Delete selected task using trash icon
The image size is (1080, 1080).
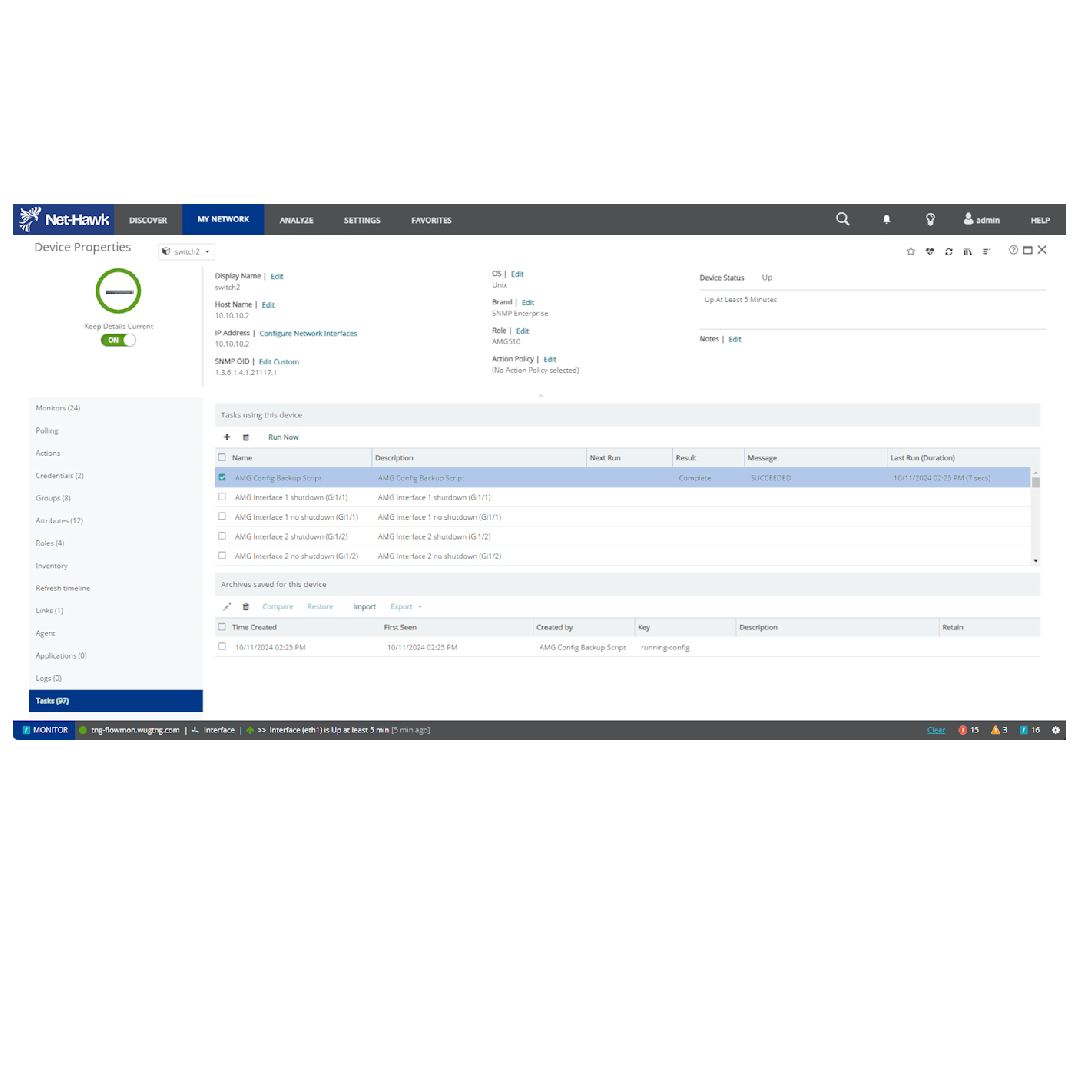pyautogui.click(x=246, y=437)
